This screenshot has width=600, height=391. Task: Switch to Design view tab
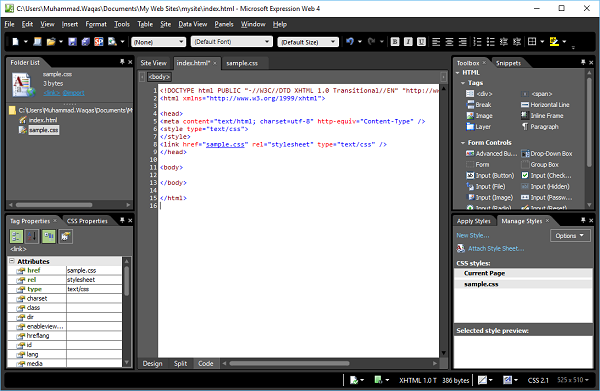(x=152, y=363)
